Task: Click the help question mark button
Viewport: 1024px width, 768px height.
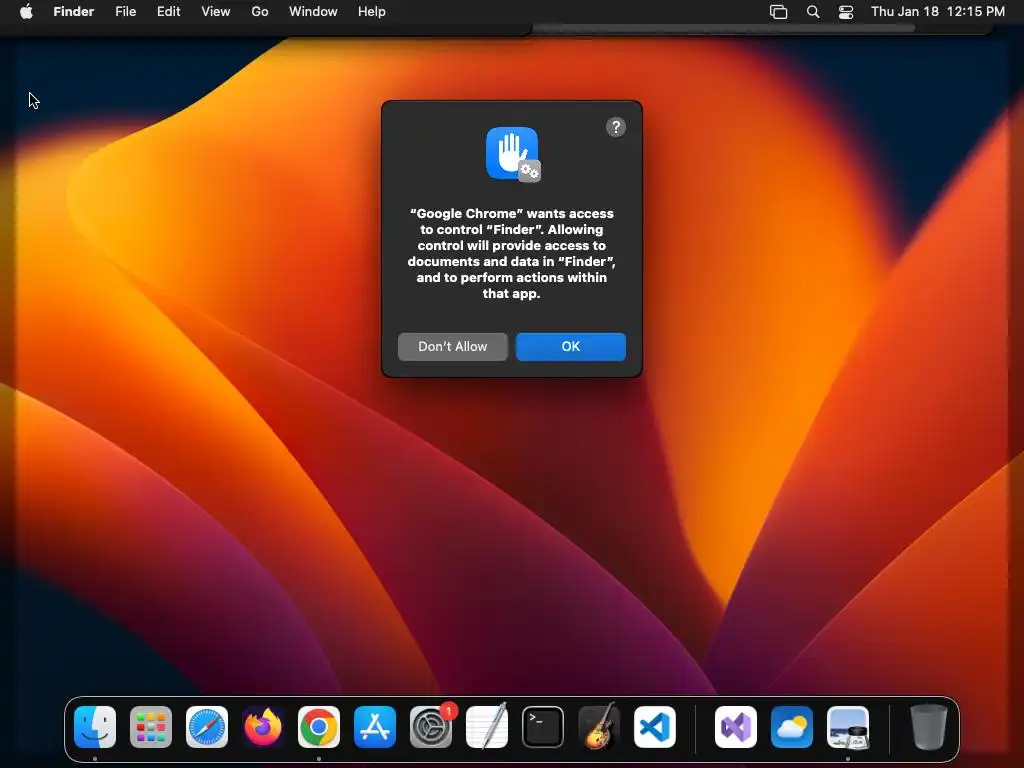Action: tap(615, 127)
